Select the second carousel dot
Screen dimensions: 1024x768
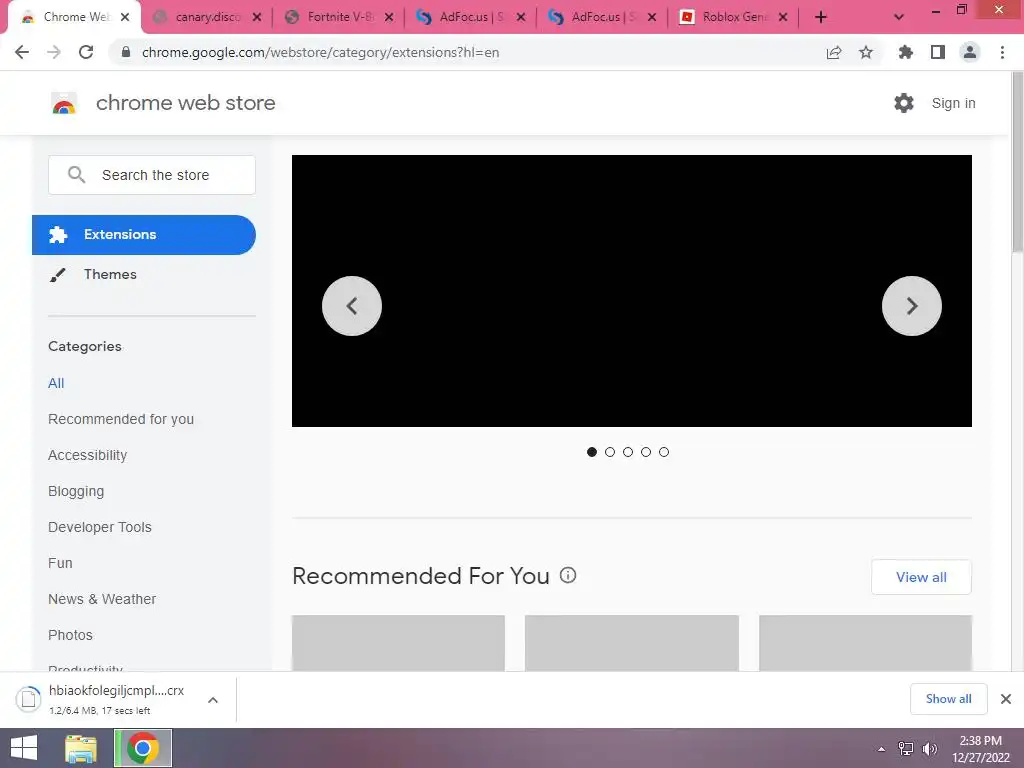(610, 452)
